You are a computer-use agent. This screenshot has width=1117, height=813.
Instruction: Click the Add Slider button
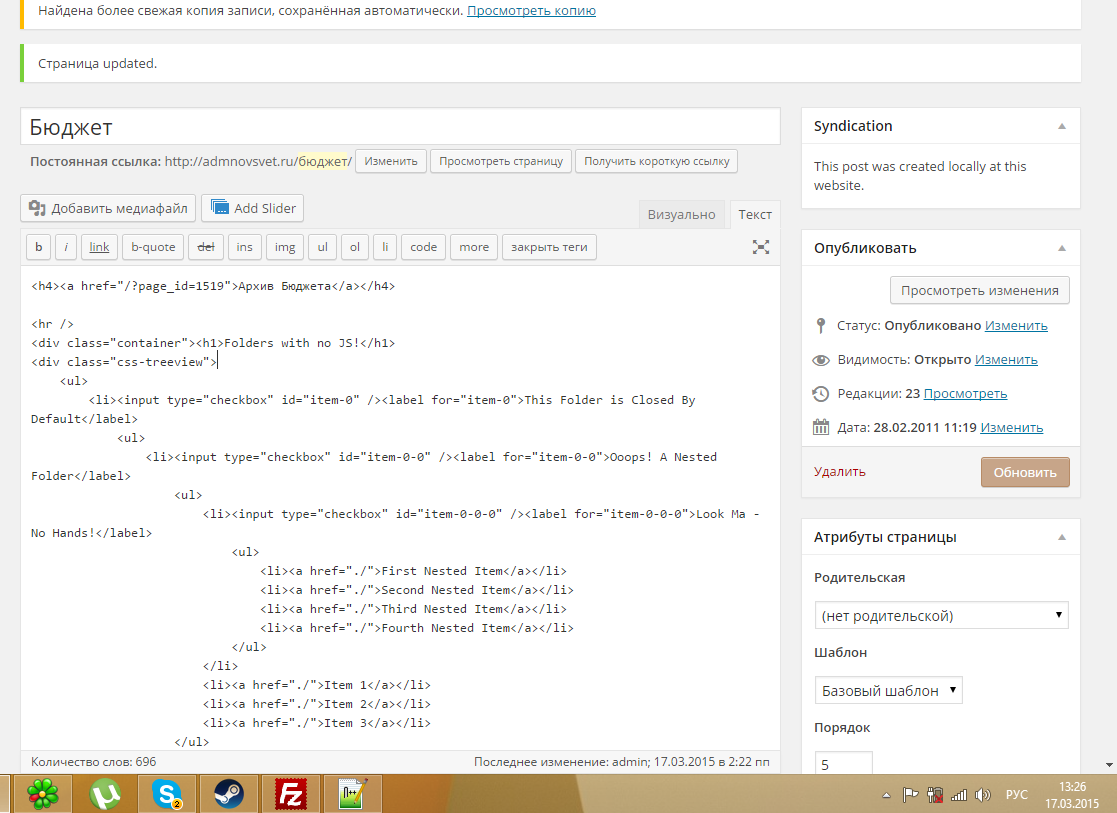click(x=253, y=208)
